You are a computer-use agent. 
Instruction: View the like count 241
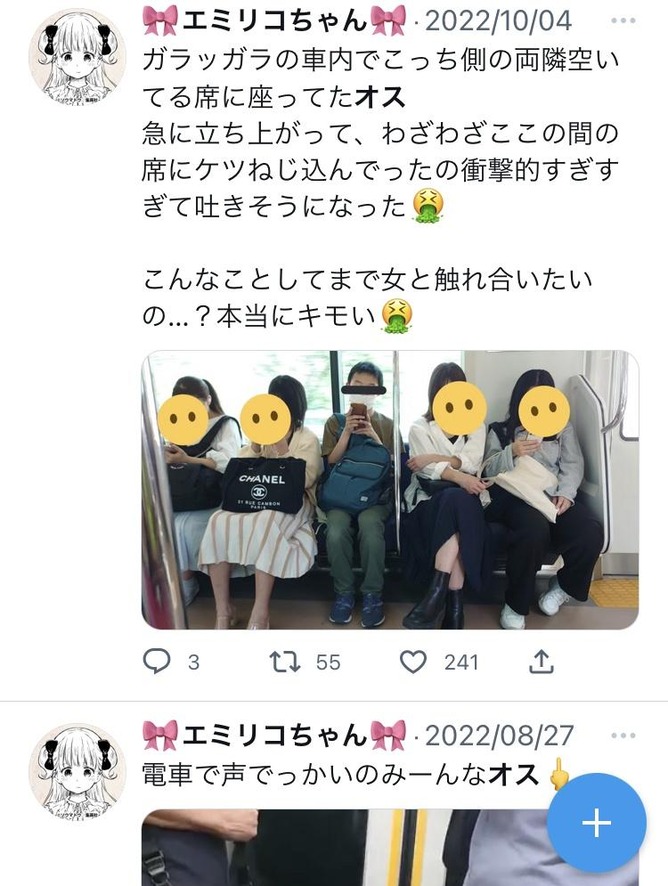tap(461, 662)
